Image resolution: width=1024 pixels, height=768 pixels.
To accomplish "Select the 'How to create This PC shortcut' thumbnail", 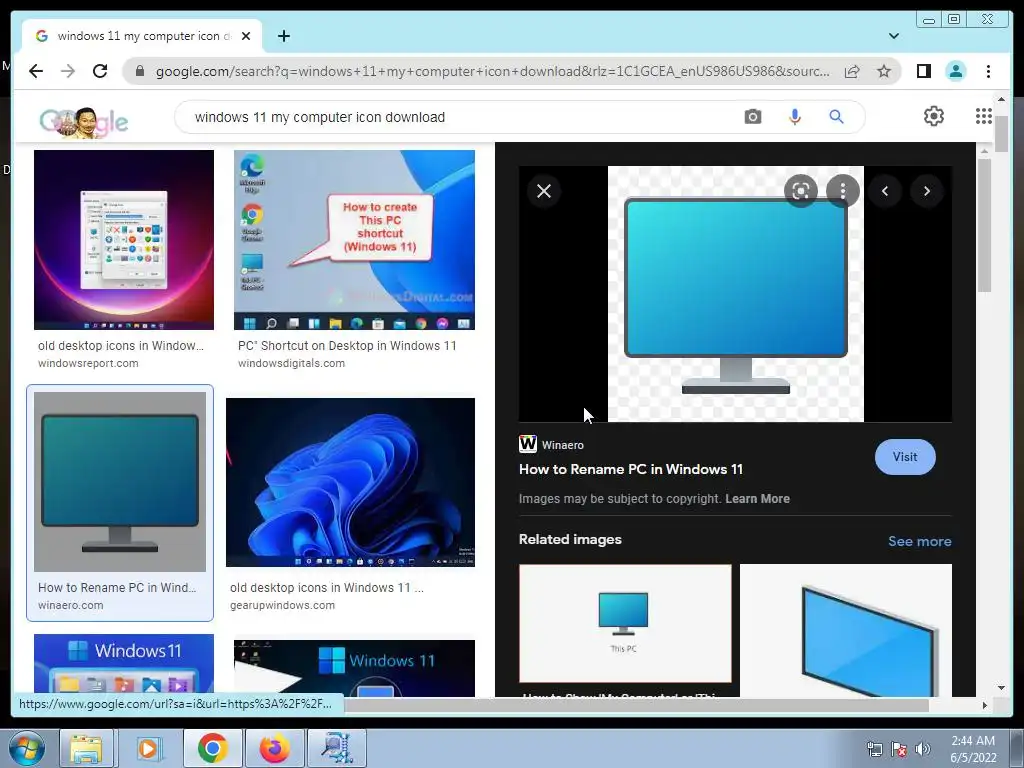I will (354, 240).
